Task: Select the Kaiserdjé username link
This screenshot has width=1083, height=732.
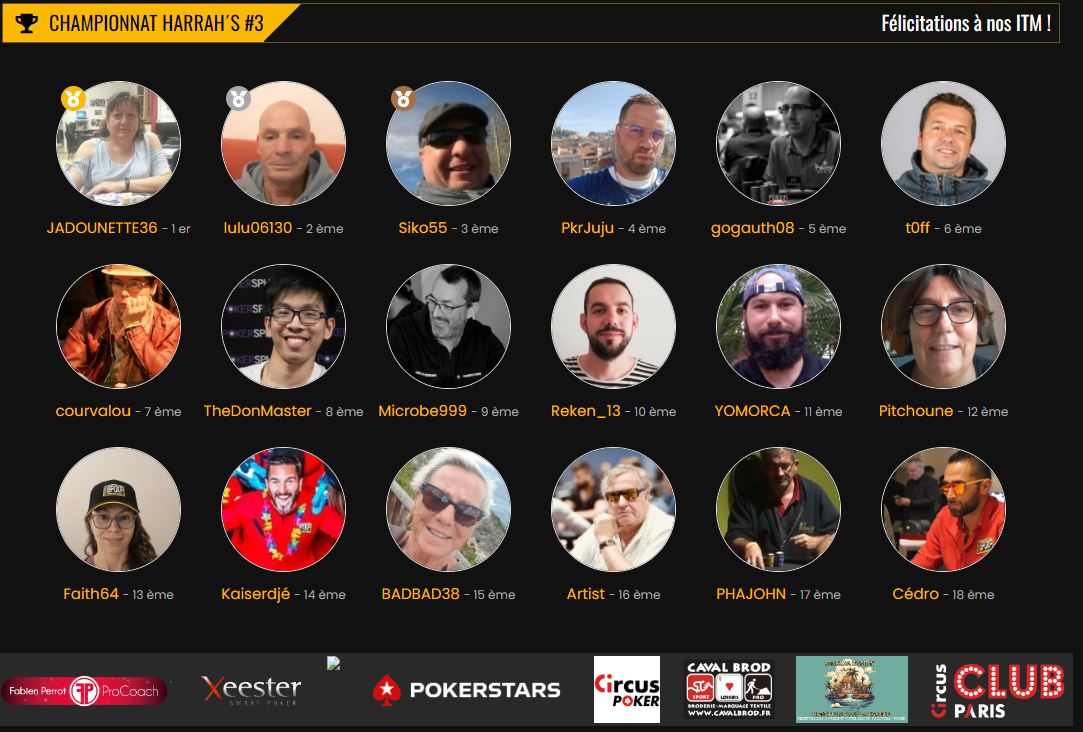Action: 256,594
